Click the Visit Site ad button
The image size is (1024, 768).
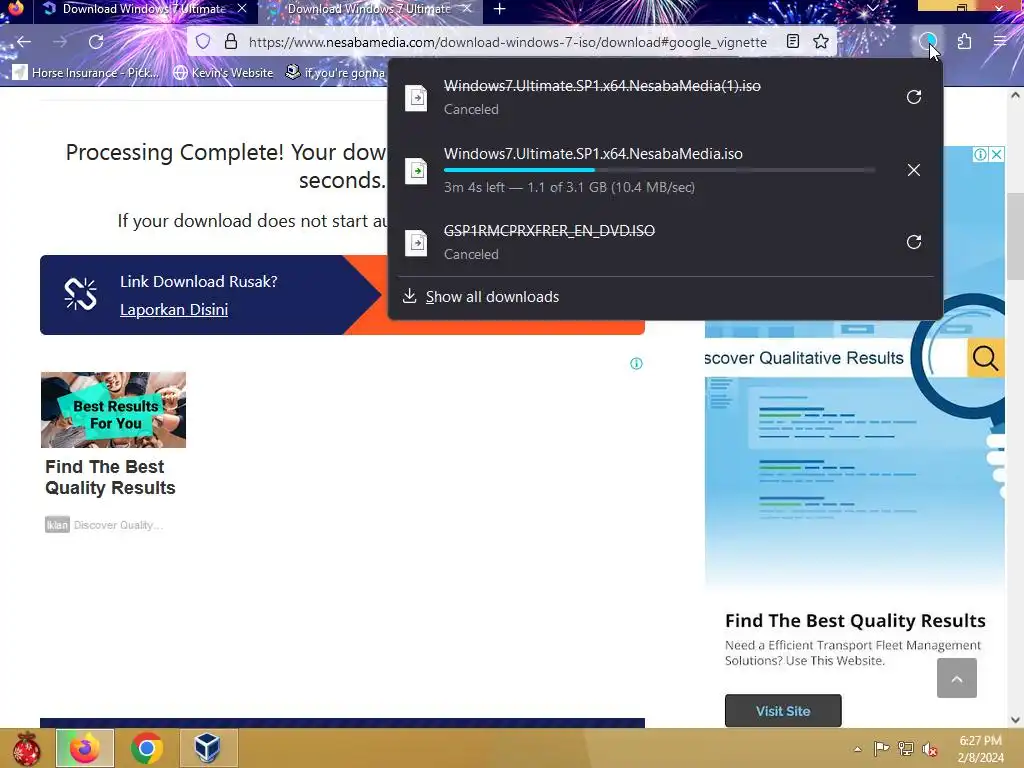tap(783, 711)
